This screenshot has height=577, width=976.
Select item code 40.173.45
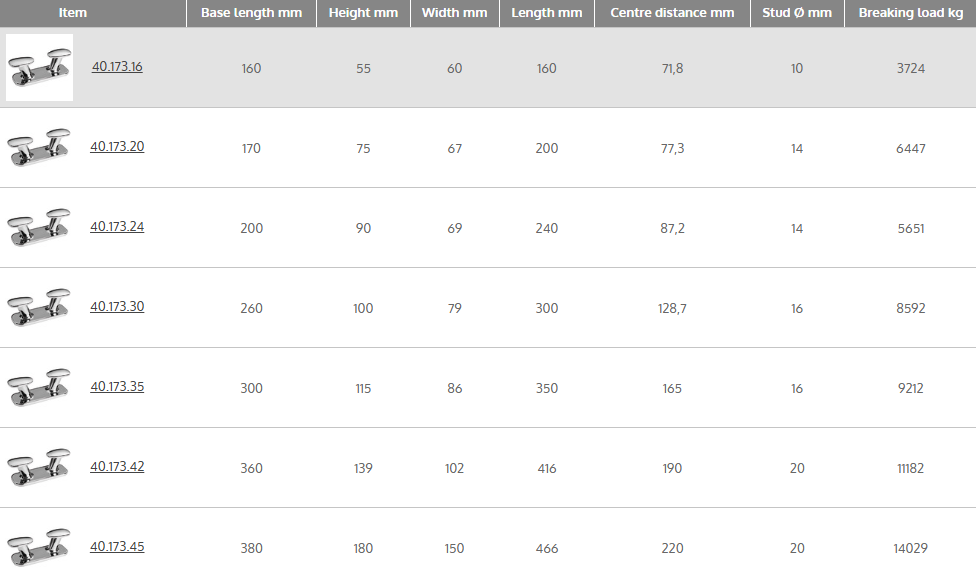point(117,547)
